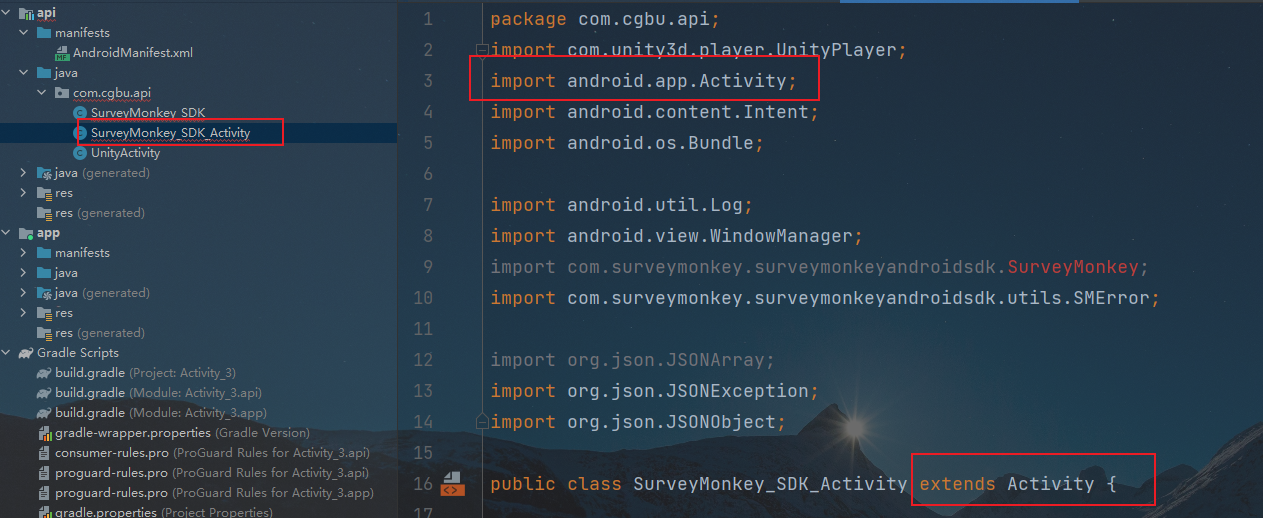Click android.util.Log import text

click(655, 205)
